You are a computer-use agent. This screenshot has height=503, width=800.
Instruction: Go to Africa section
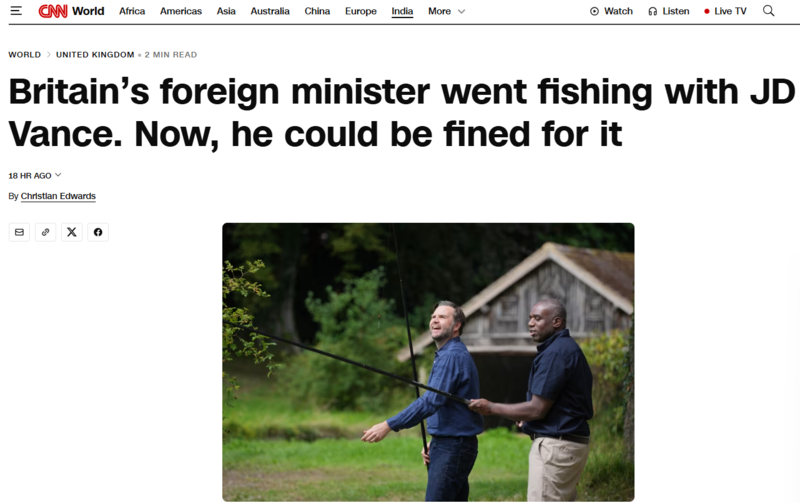point(132,11)
